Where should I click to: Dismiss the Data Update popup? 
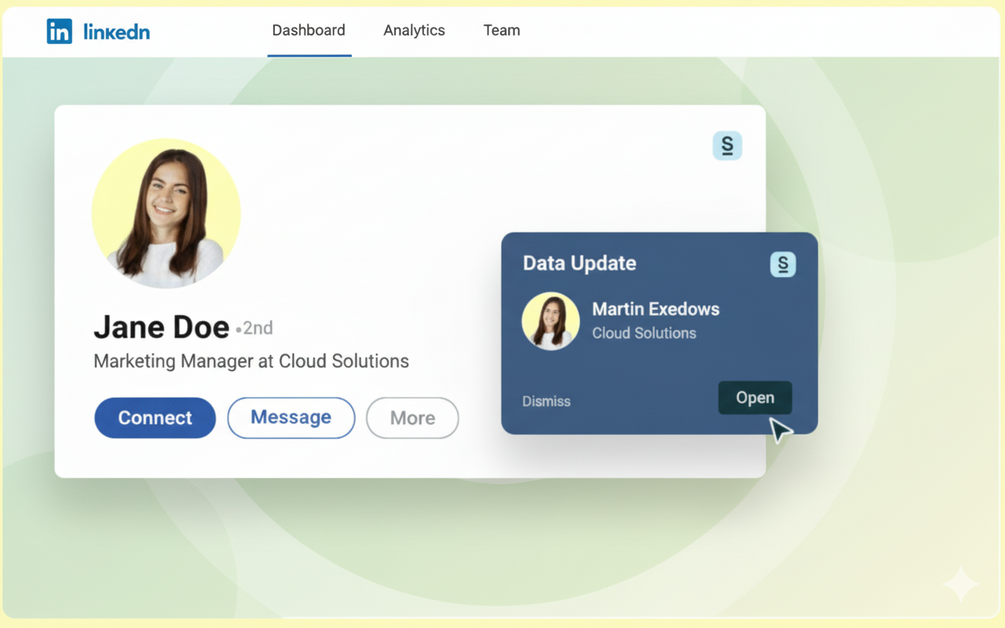click(x=546, y=401)
